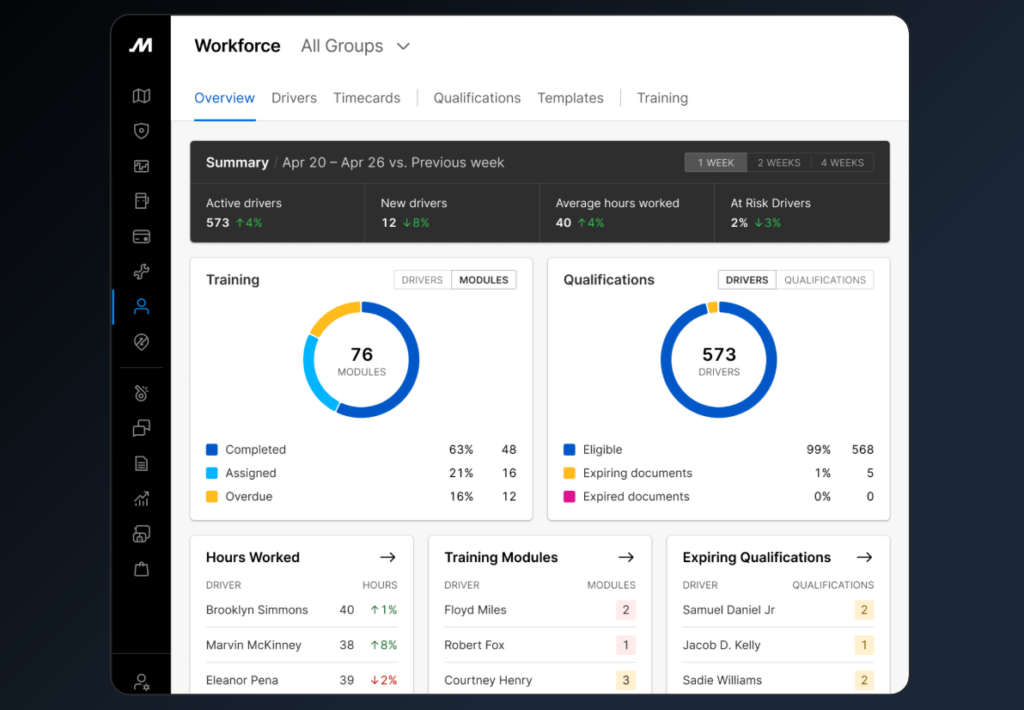Click the analytics chart icon in sidebar
The width and height of the screenshot is (1024, 710).
point(141,499)
